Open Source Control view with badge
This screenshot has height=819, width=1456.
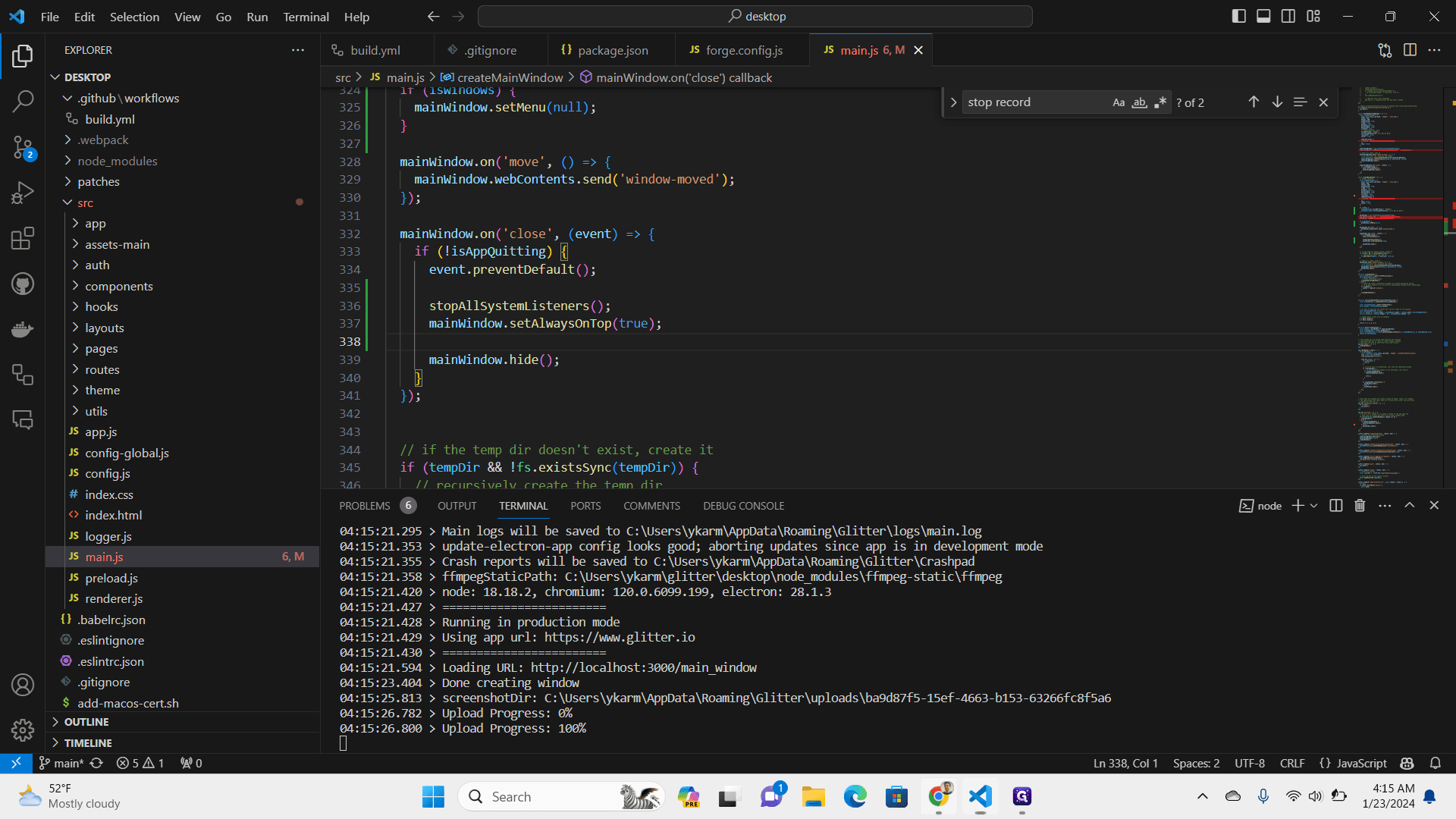(23, 147)
